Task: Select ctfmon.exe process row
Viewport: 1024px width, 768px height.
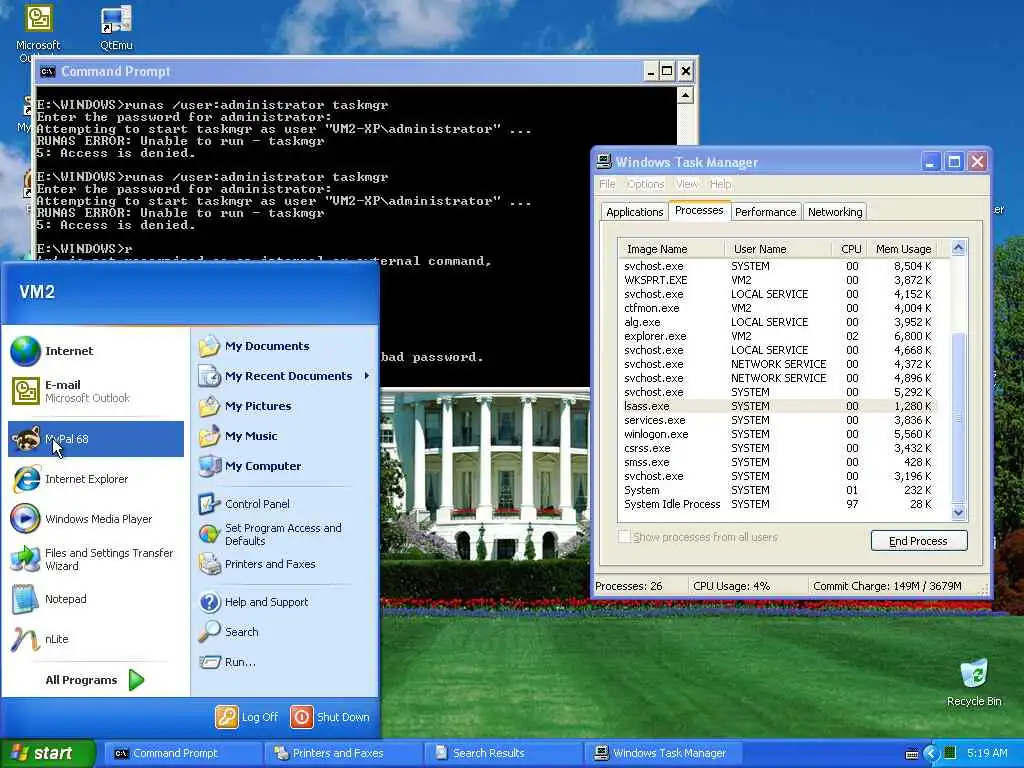Action: tap(777, 308)
